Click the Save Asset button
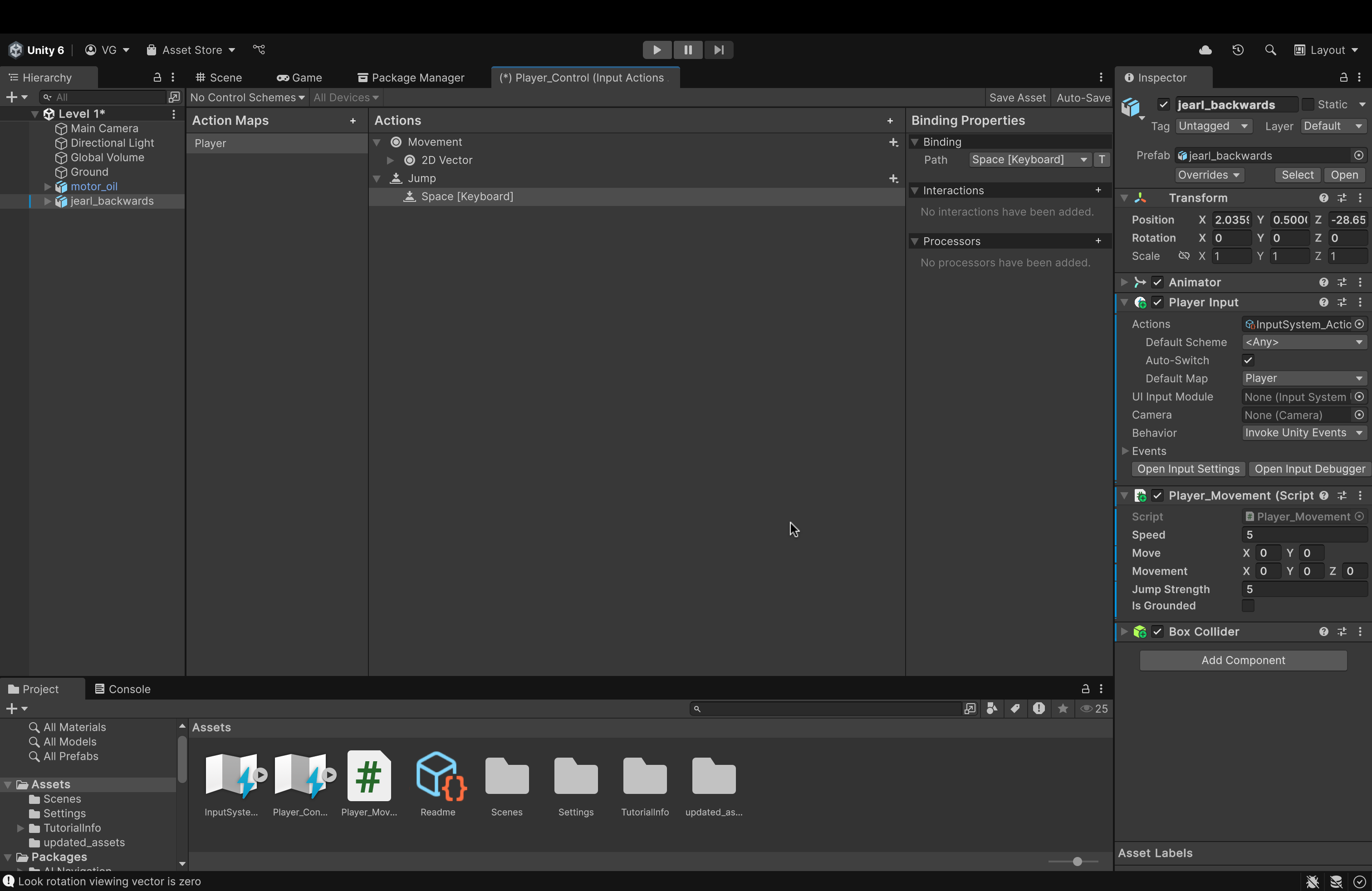Image resolution: width=1372 pixels, height=891 pixels. coord(1017,98)
